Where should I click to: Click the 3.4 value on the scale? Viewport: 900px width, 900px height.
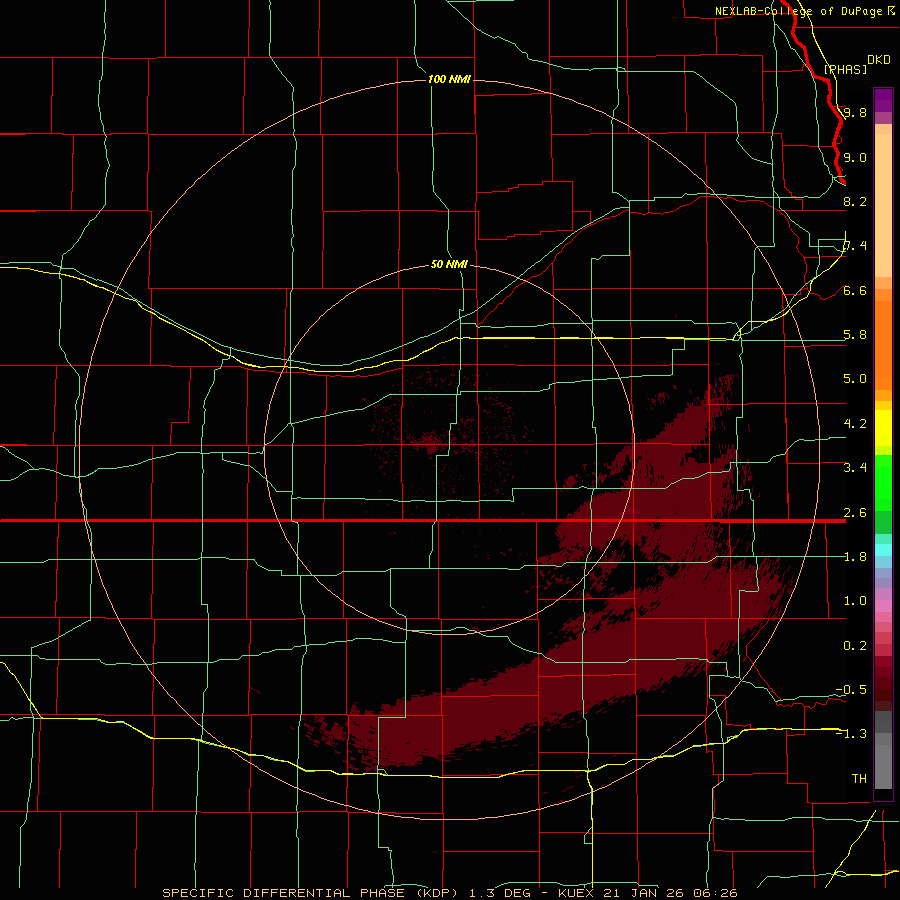[855, 468]
